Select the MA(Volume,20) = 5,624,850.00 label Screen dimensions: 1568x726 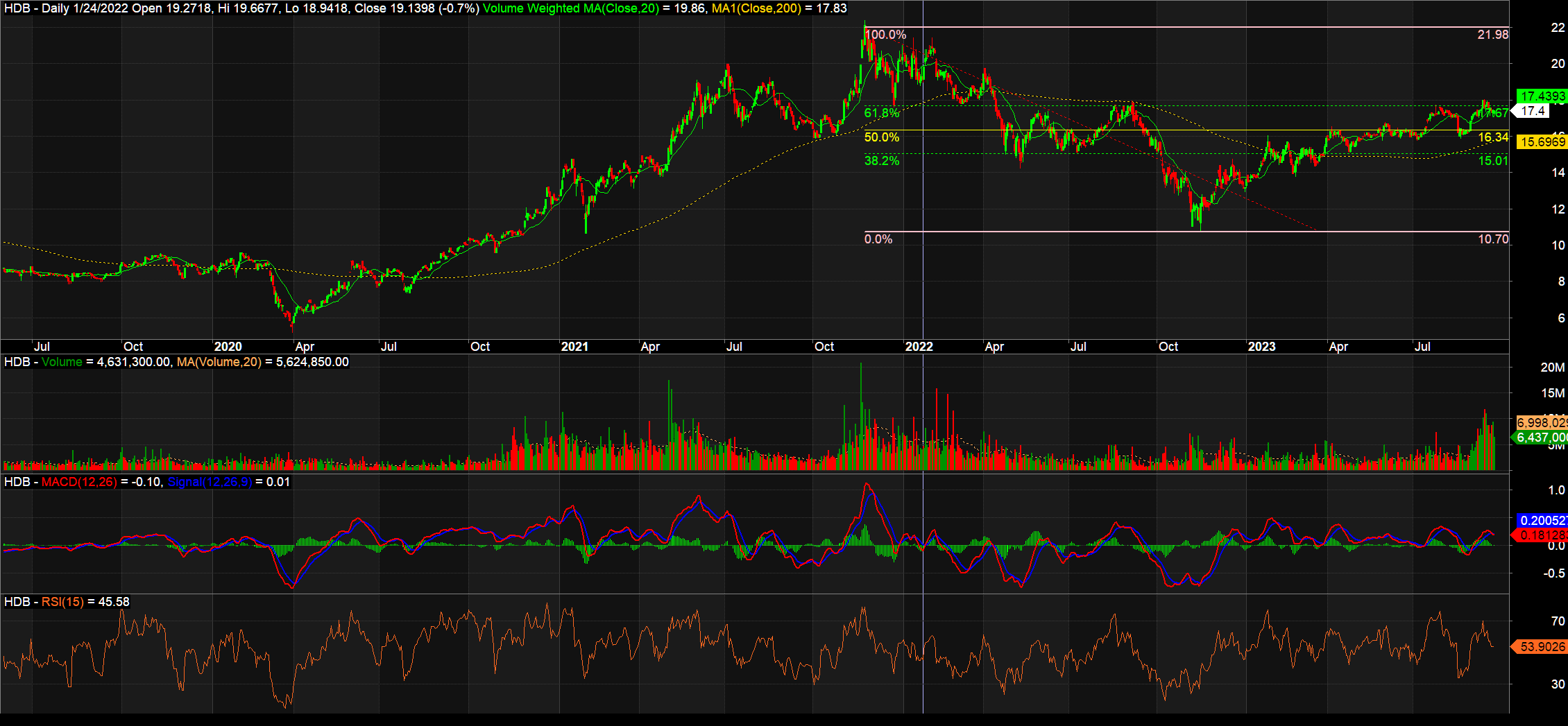coord(263,362)
